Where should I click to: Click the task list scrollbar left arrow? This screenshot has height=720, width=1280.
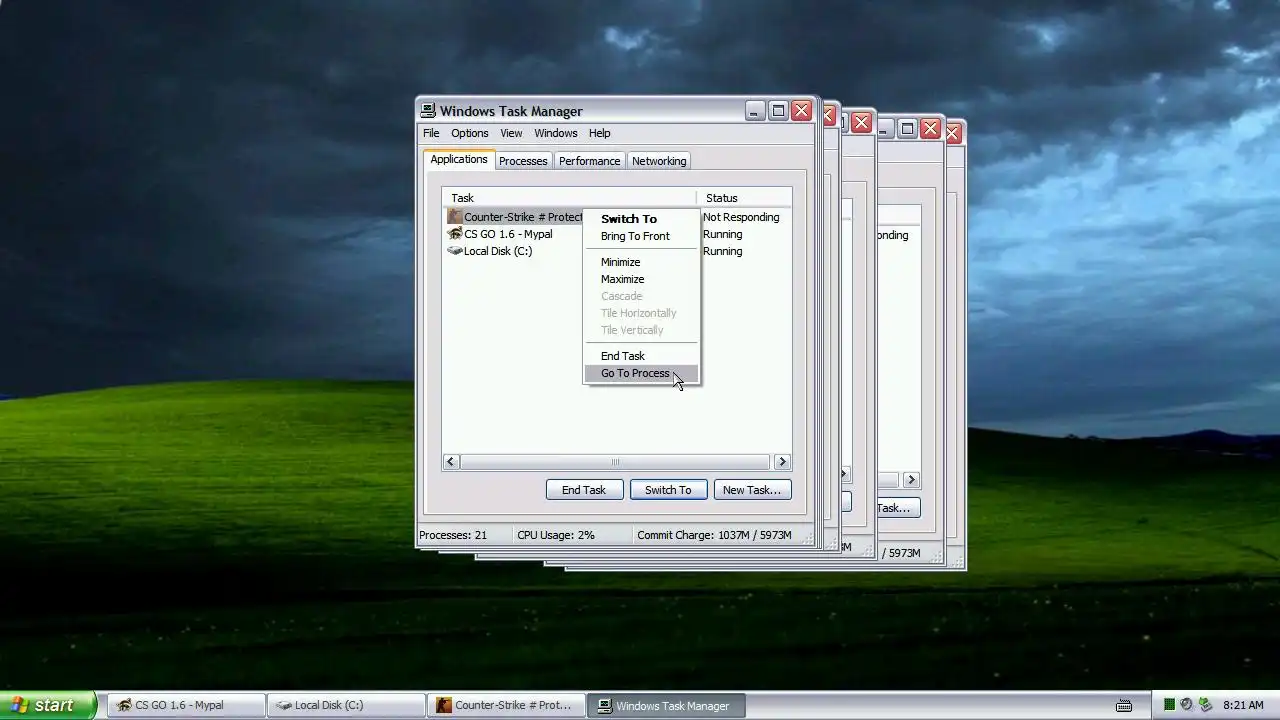tap(451, 462)
